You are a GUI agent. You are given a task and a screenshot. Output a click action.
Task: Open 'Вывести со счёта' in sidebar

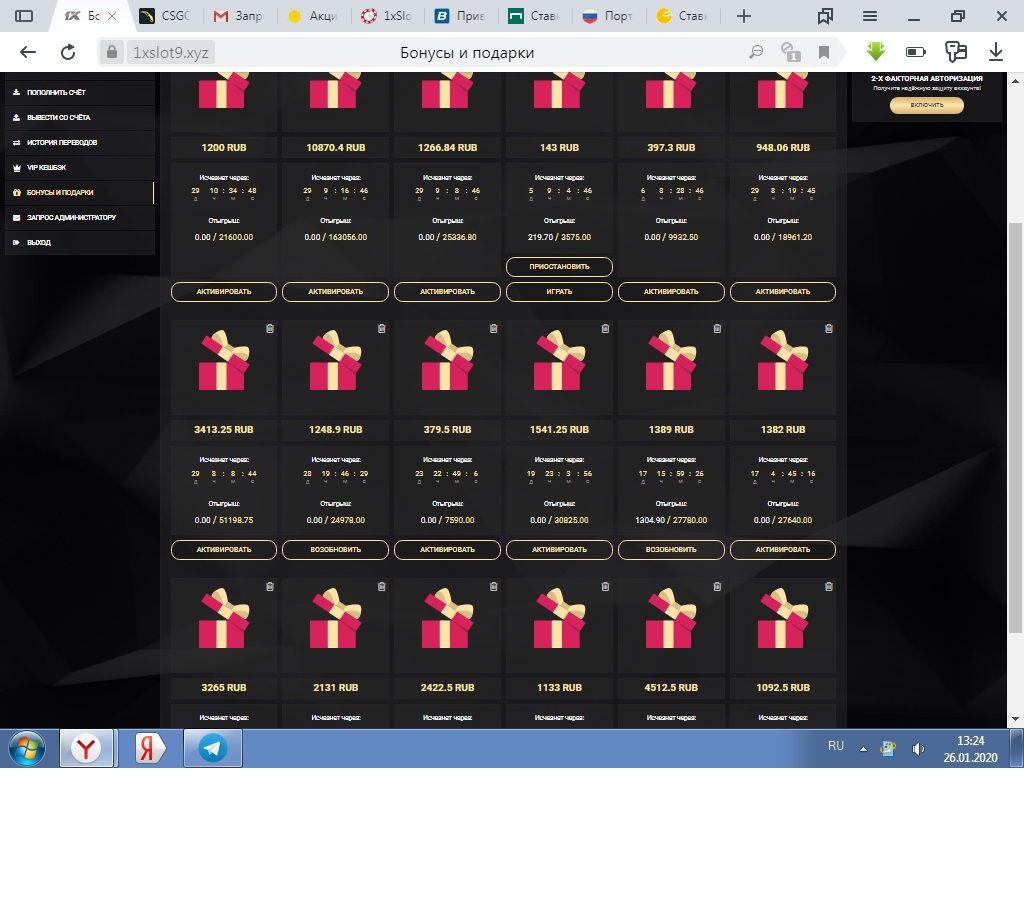click(x=80, y=118)
